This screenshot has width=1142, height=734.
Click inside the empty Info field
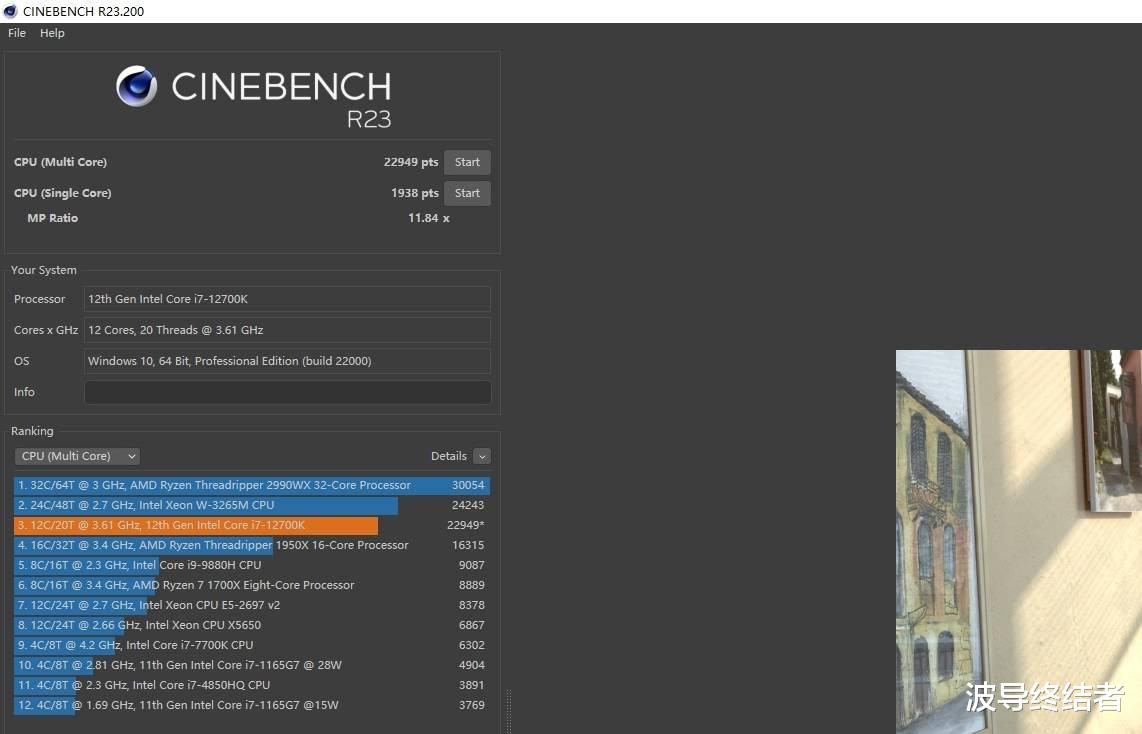pos(287,392)
